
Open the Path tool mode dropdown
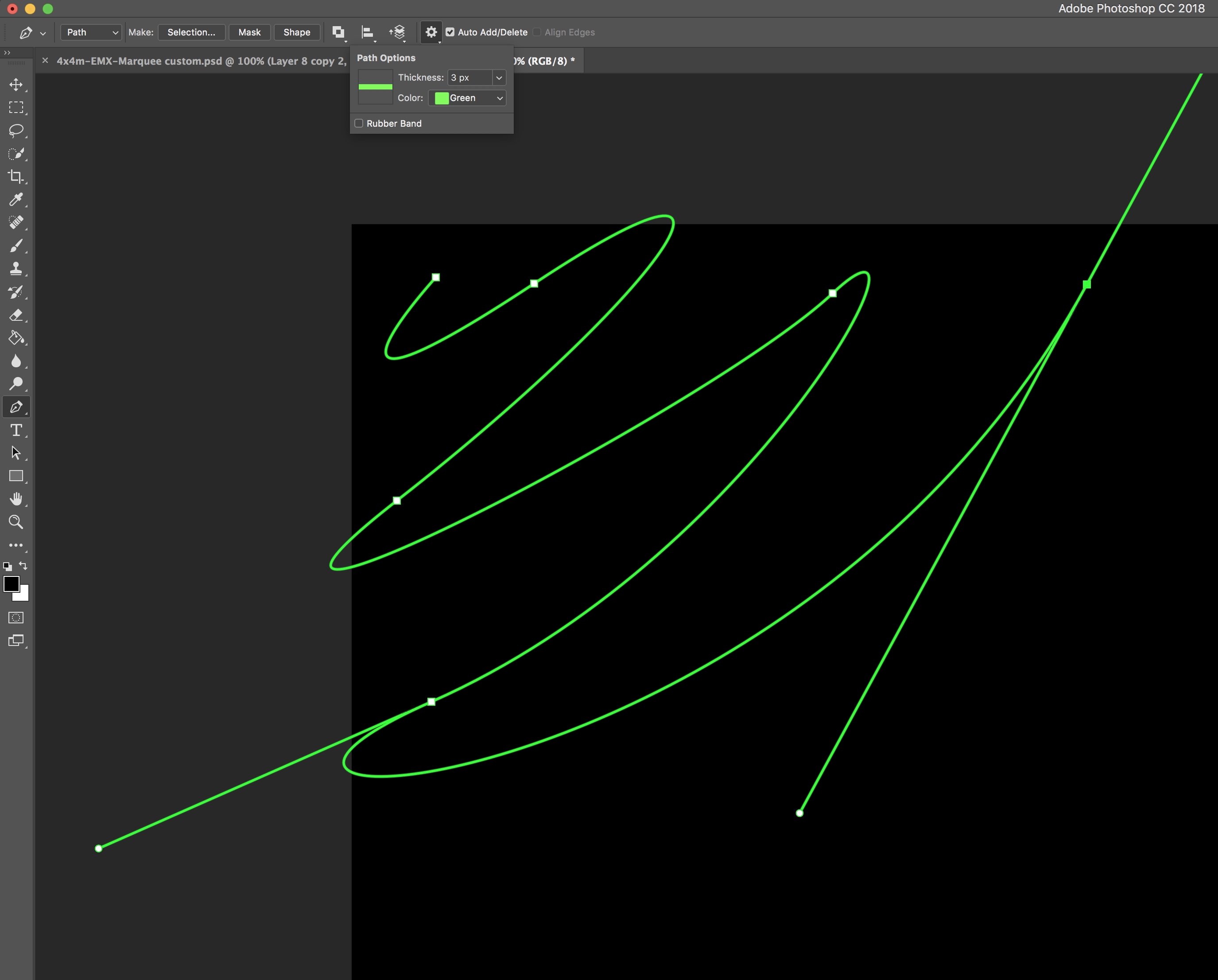click(x=92, y=32)
